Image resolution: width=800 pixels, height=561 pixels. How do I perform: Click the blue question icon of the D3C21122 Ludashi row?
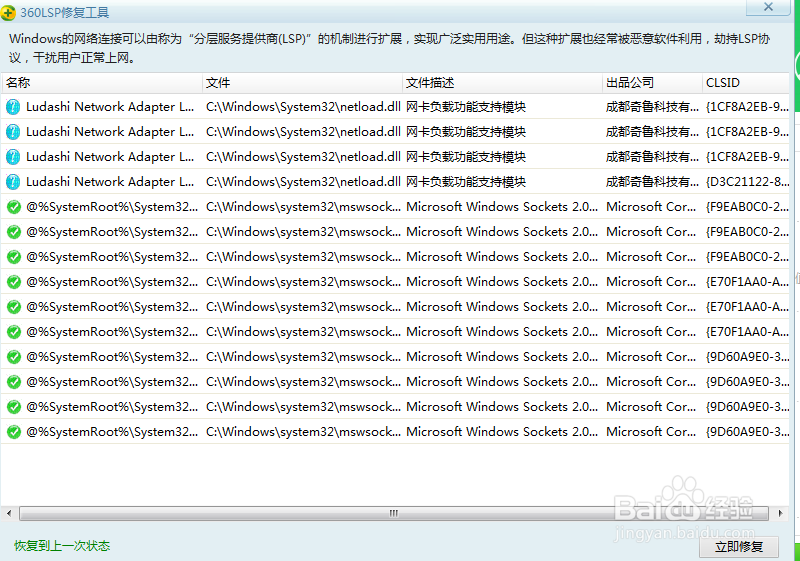pos(13,182)
